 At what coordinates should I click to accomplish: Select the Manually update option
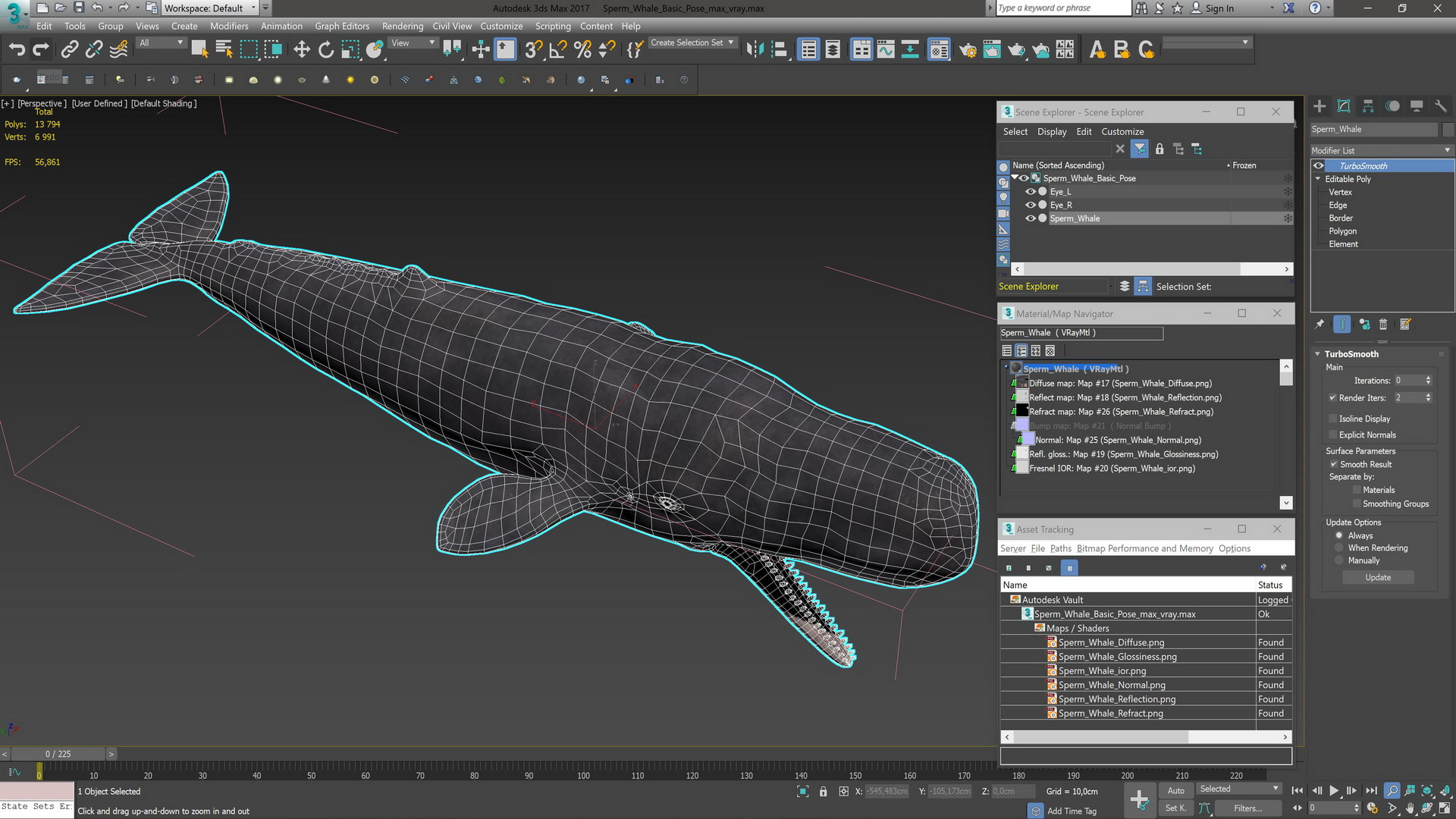tap(1339, 561)
